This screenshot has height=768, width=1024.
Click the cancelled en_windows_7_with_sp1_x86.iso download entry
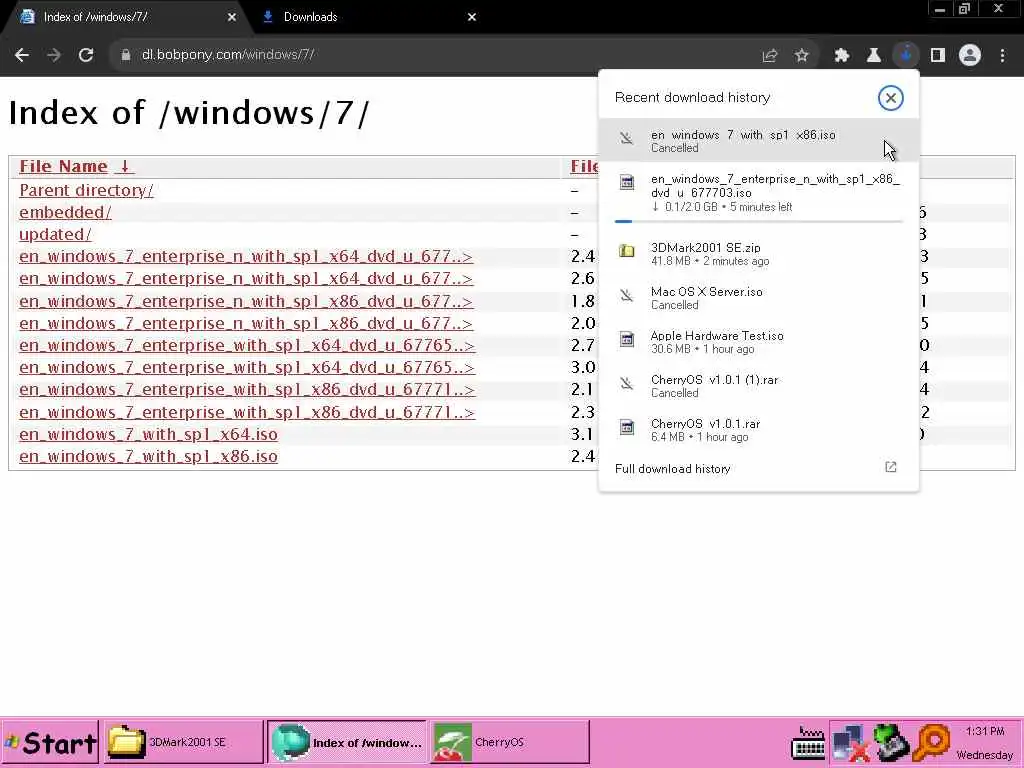758,140
